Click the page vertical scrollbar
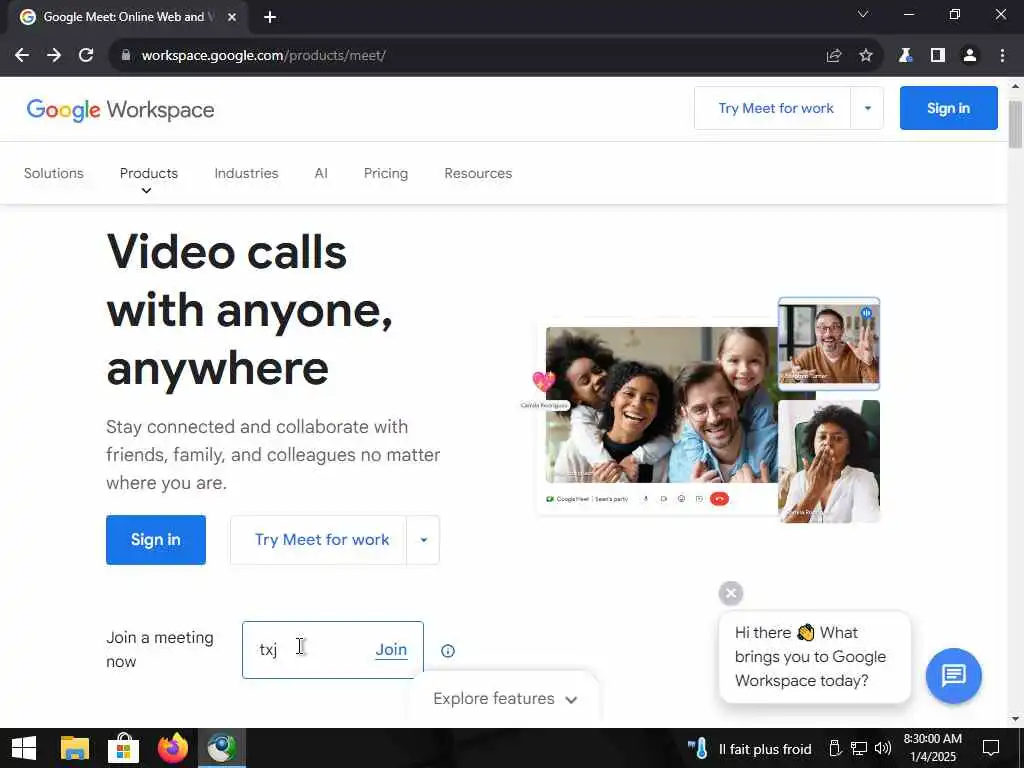Image resolution: width=1024 pixels, height=768 pixels. click(1016, 124)
